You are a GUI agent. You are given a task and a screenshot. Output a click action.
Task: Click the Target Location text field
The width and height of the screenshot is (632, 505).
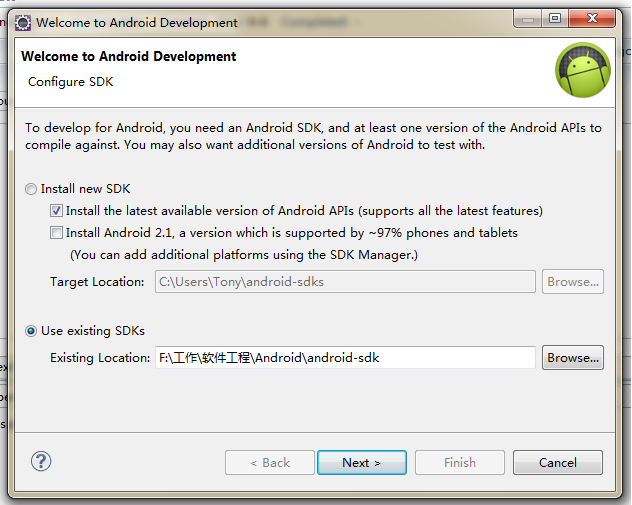tap(345, 282)
